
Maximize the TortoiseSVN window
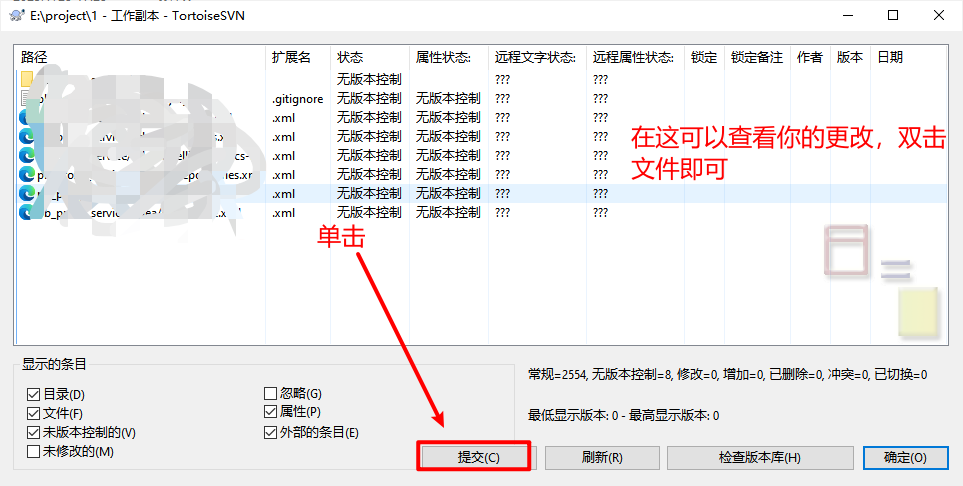893,15
